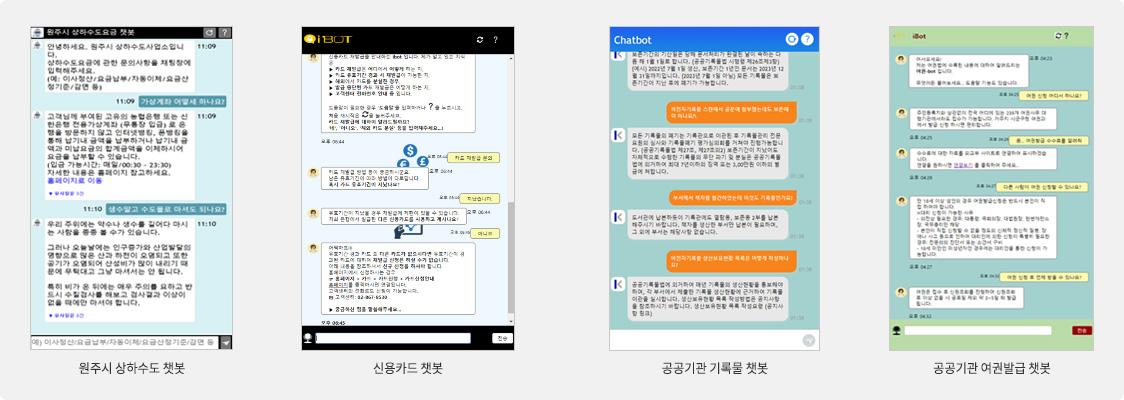Click the iBOT logo in black header

point(328,39)
